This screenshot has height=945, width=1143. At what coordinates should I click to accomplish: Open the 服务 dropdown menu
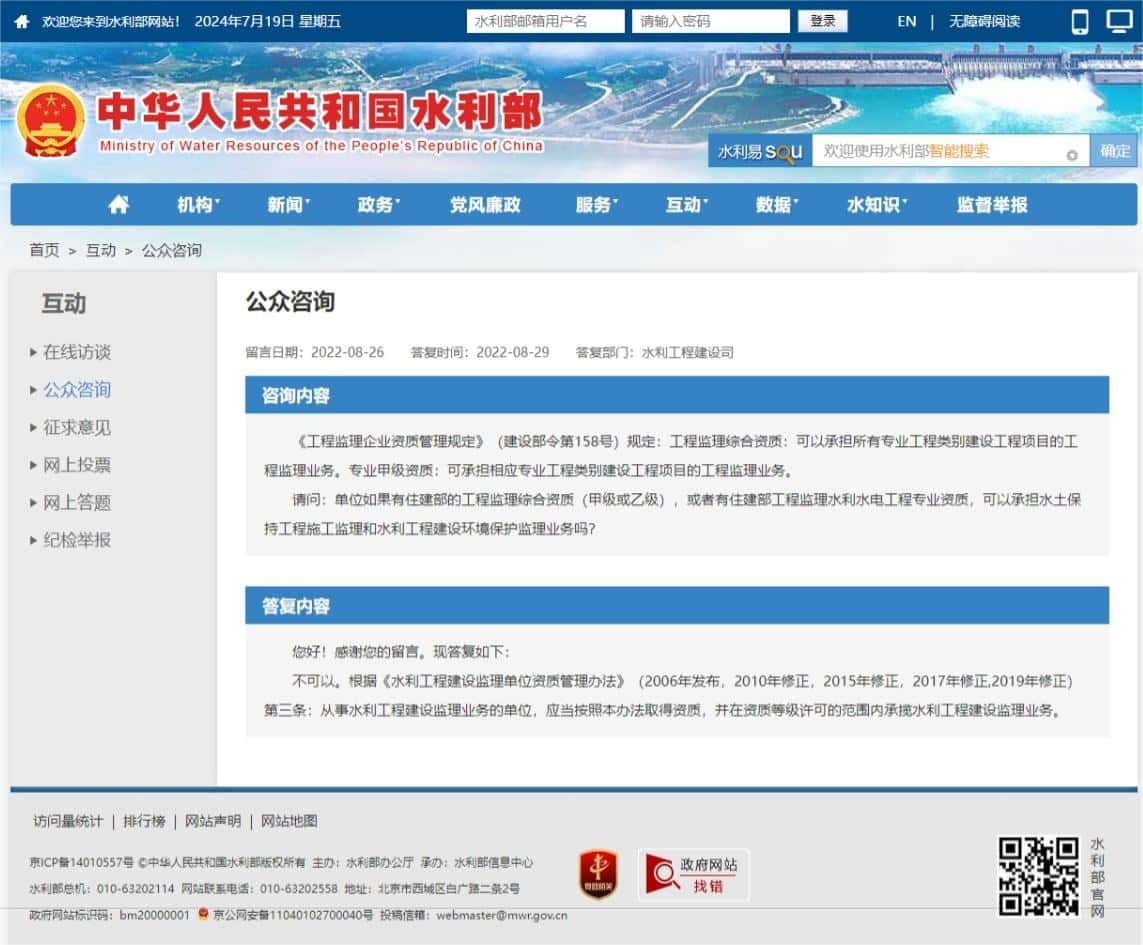(x=596, y=205)
